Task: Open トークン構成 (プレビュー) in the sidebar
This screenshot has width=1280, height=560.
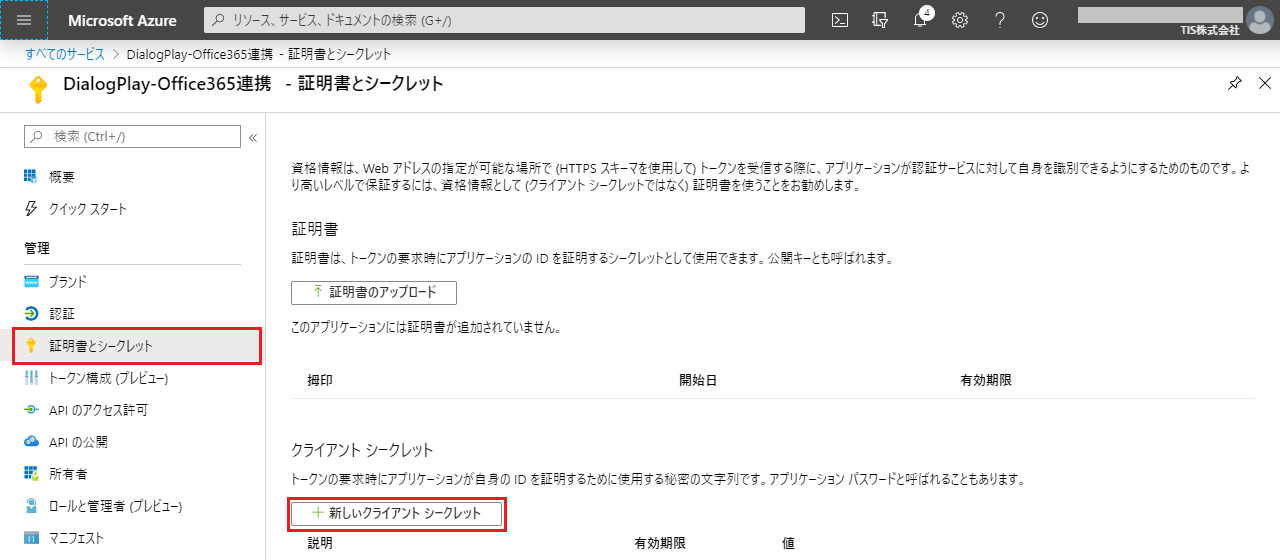Action: 108,378
